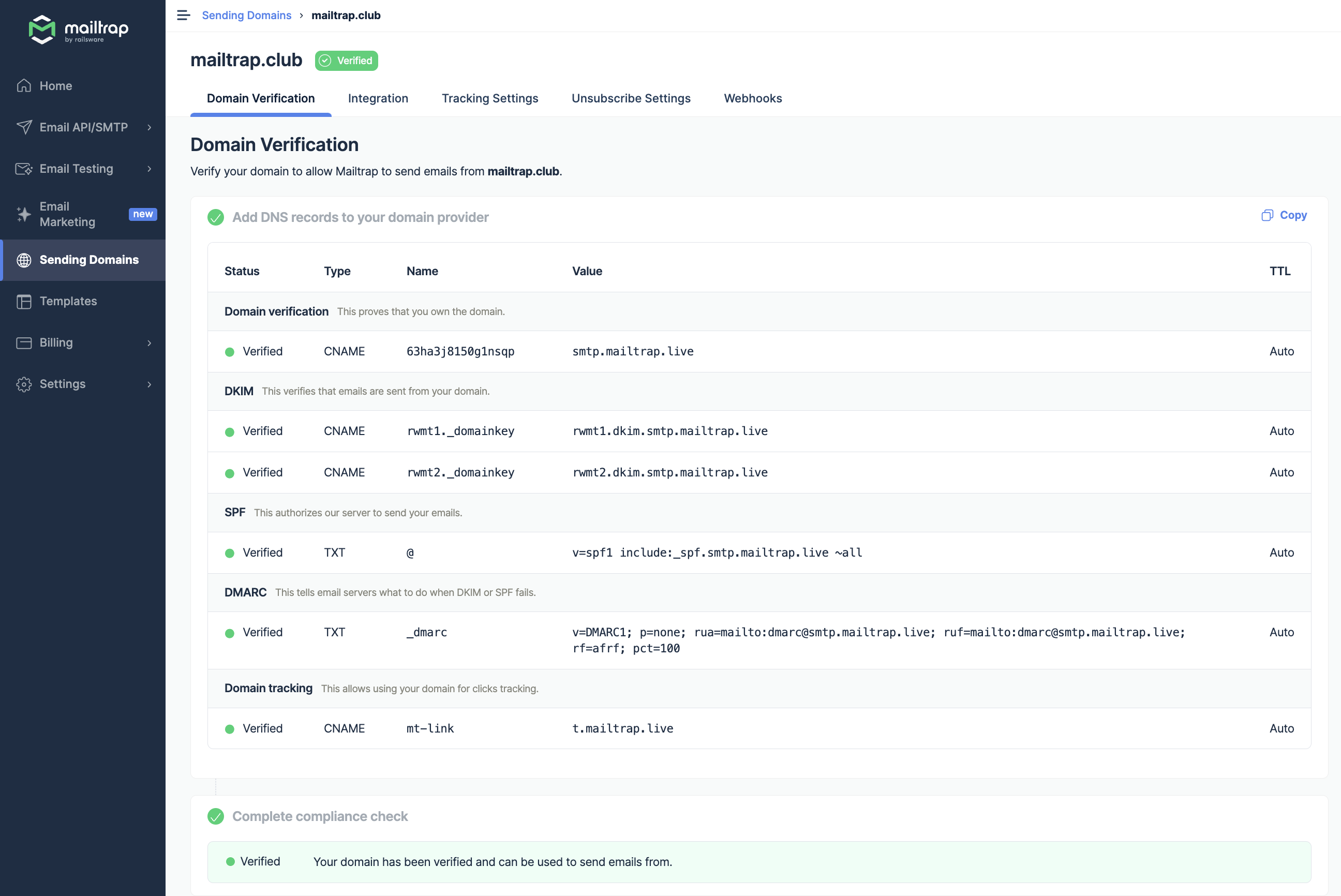This screenshot has height=896, width=1341.
Task: Click the Mailtrap logo icon in sidebar
Action: (x=40, y=29)
